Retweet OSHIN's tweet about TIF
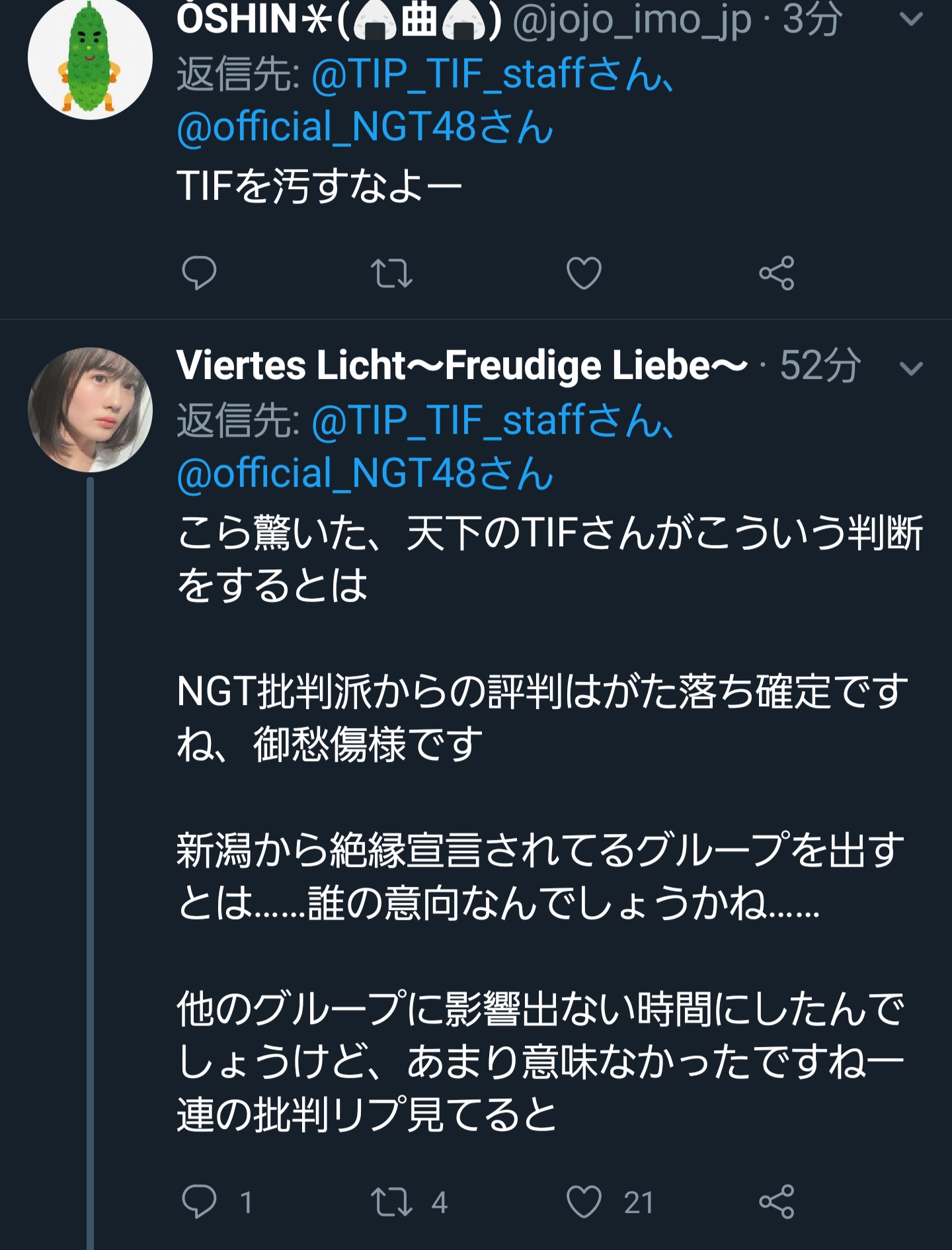952x1250 pixels. [x=391, y=273]
